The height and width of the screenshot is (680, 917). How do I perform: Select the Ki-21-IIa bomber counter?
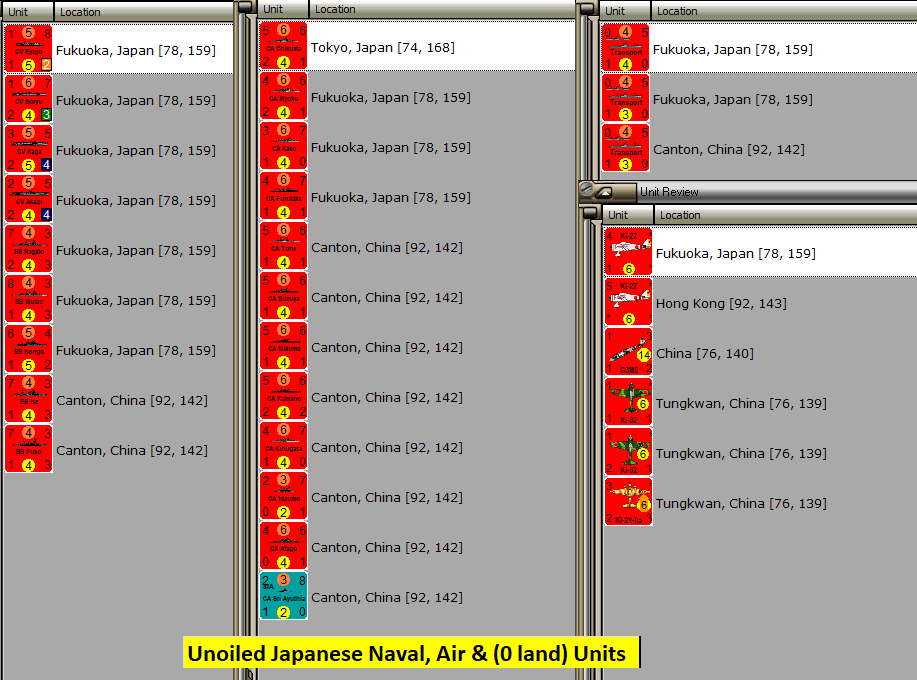pyautogui.click(x=629, y=502)
